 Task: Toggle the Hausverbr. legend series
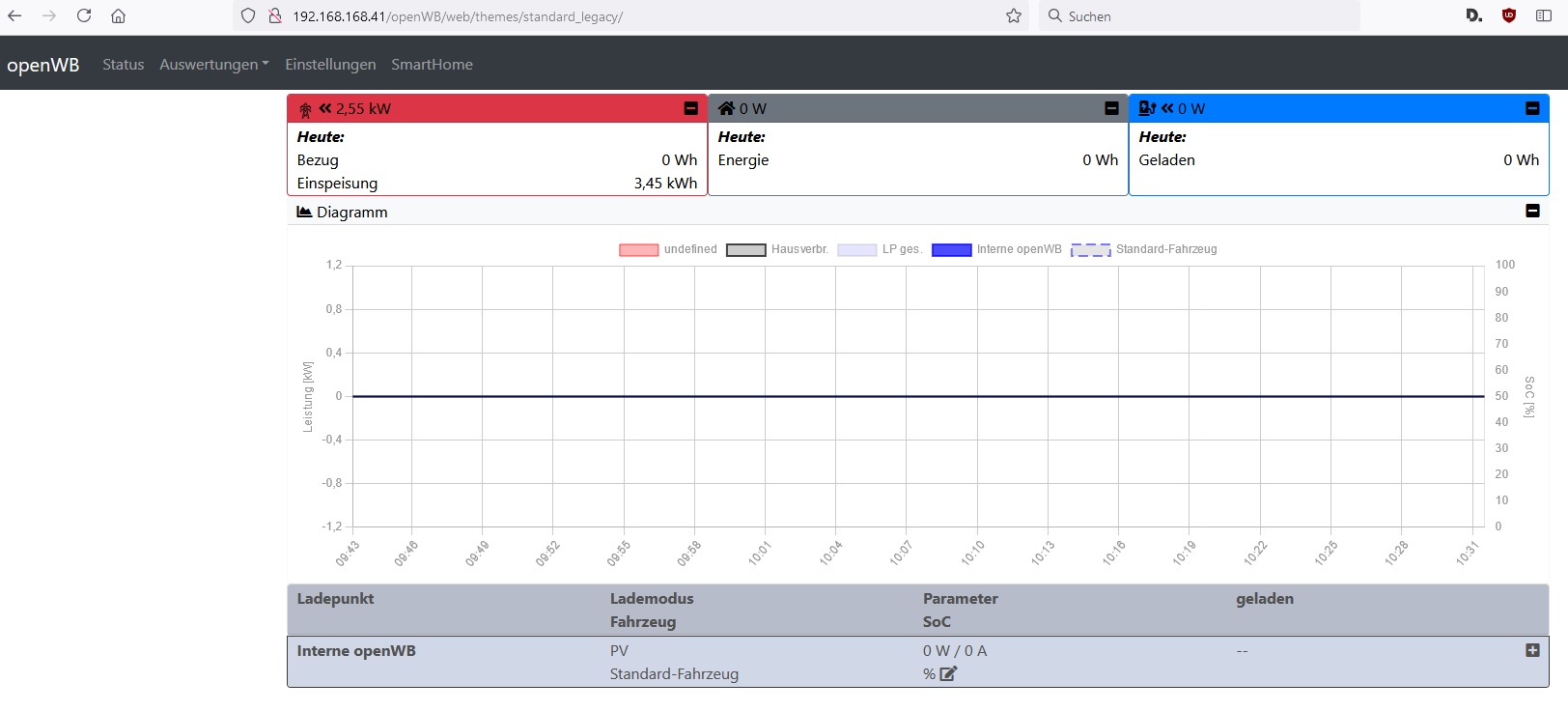point(777,249)
